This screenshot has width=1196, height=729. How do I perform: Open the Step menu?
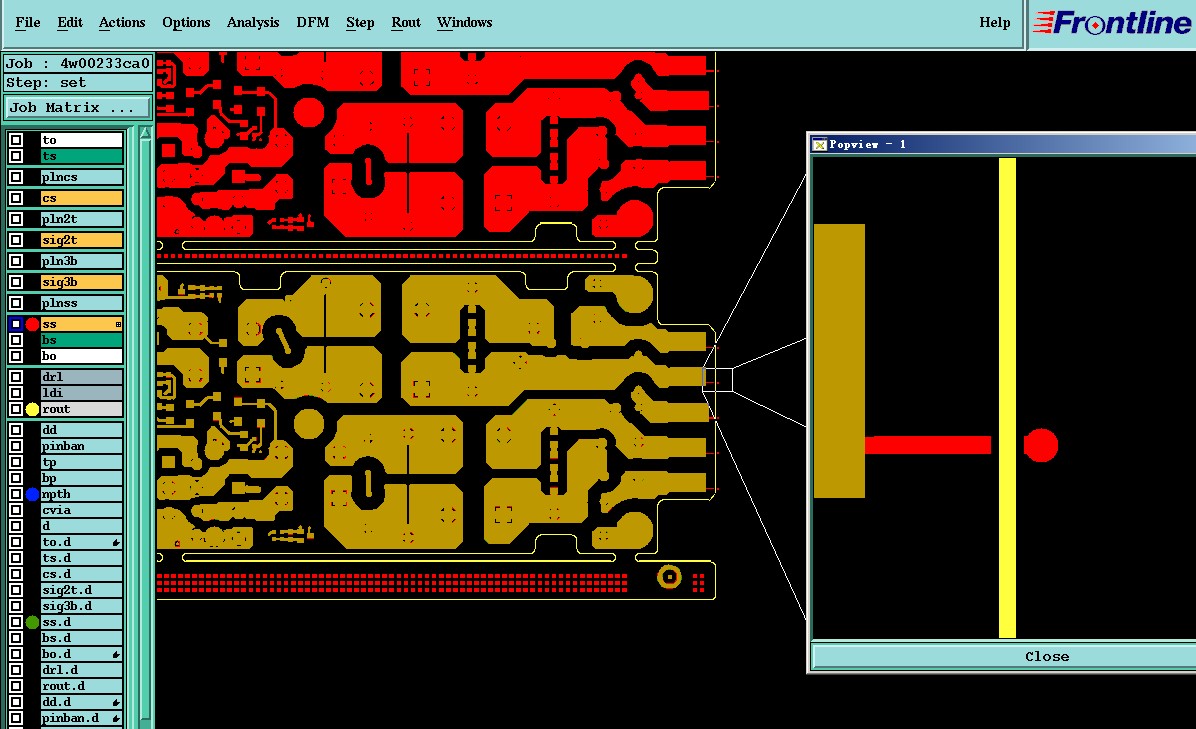(360, 23)
